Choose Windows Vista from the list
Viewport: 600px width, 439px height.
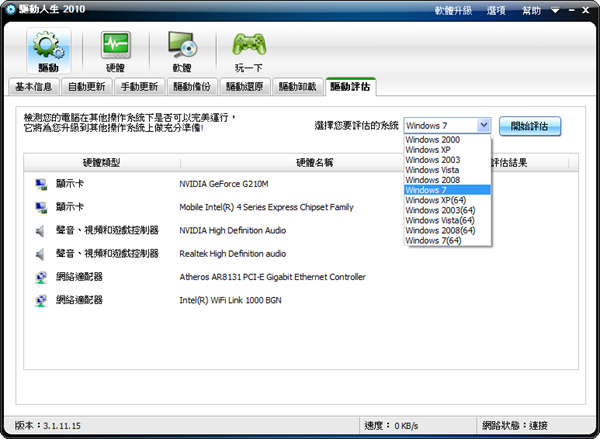pos(448,170)
